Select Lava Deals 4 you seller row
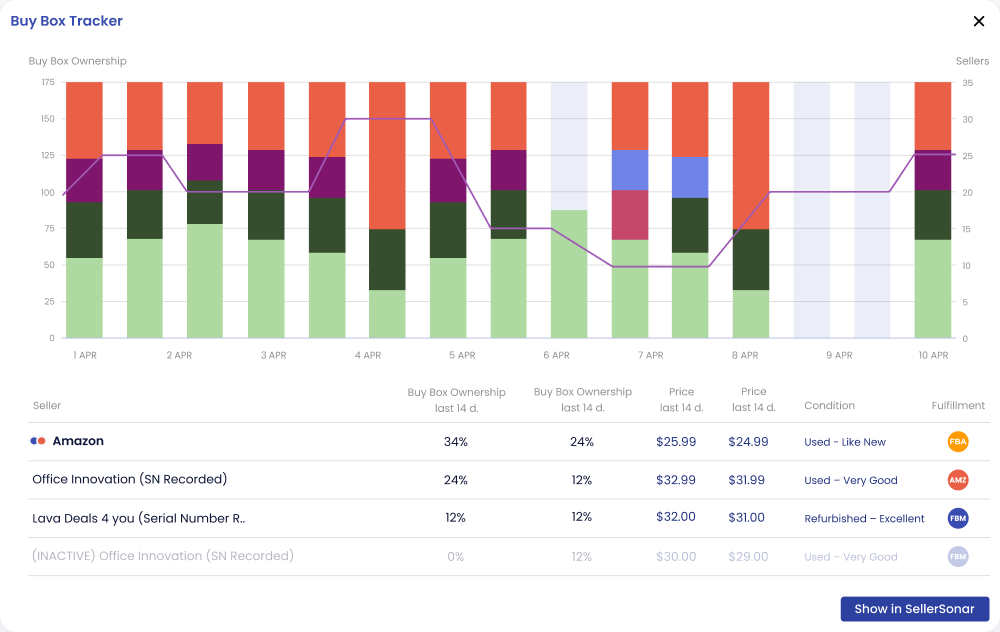 tap(508, 518)
